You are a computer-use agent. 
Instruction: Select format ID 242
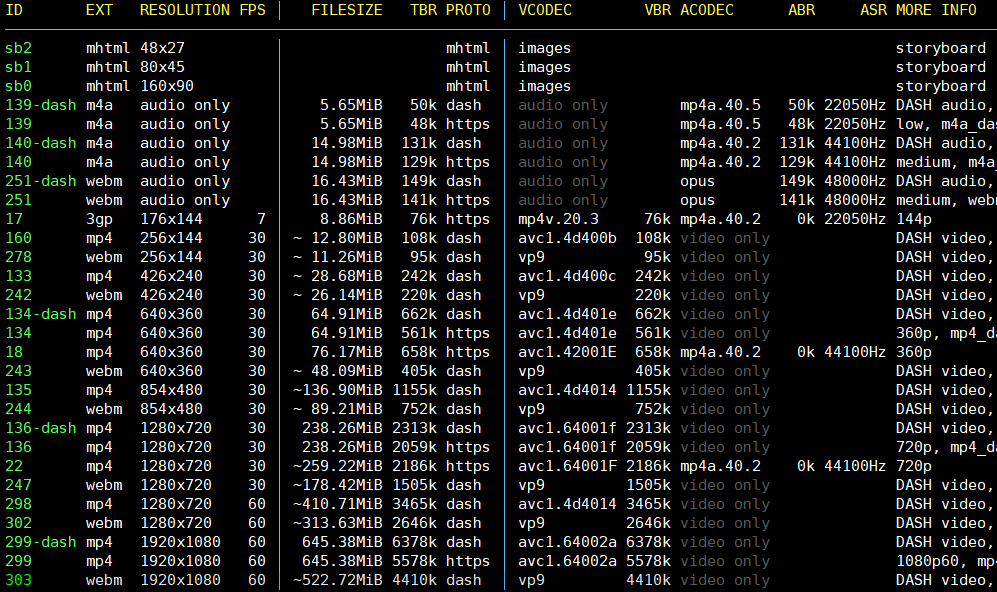pos(18,296)
